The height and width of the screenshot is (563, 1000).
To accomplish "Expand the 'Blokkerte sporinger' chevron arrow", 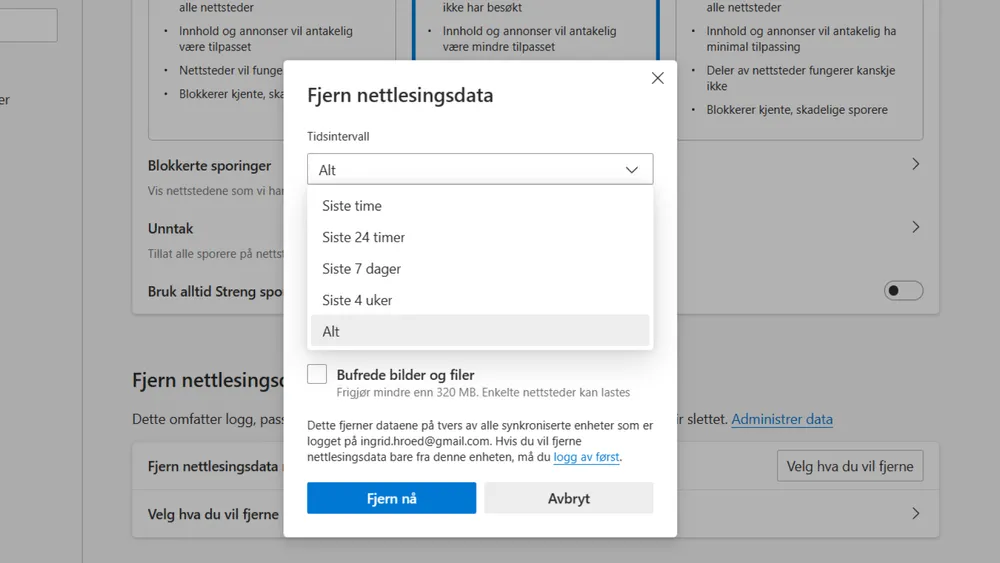I will click(915, 164).
